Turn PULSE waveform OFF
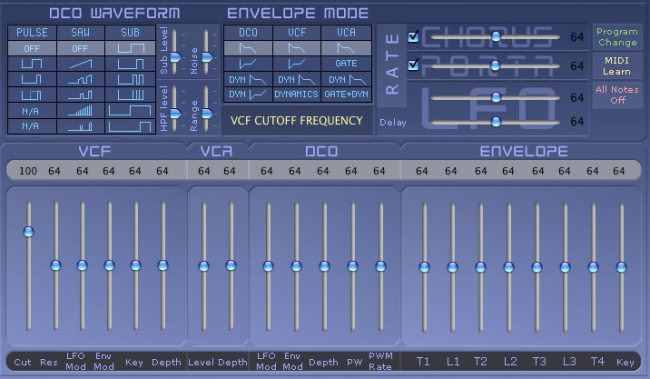 click(32, 48)
